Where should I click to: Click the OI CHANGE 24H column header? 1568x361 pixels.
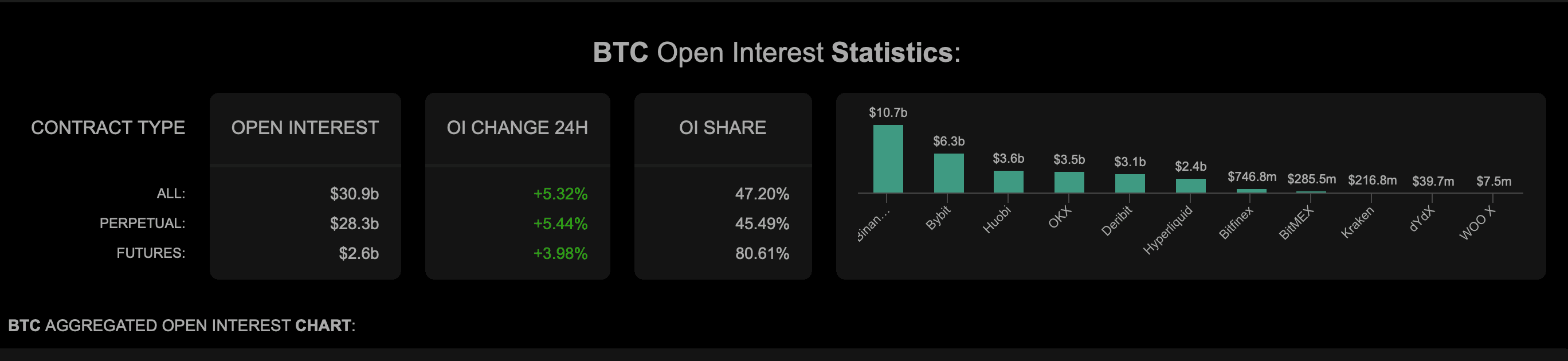pos(518,128)
